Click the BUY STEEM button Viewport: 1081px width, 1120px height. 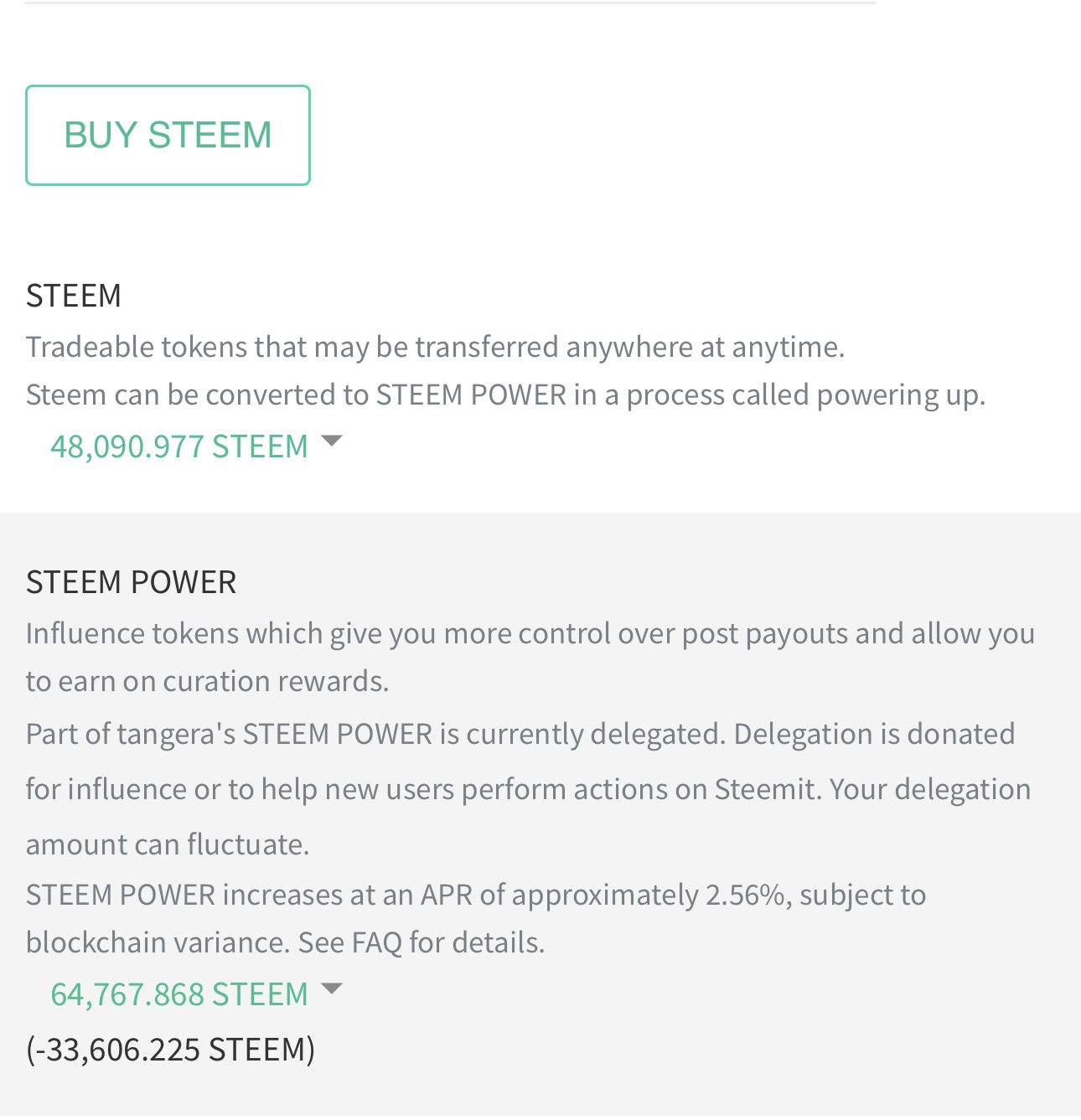(168, 135)
